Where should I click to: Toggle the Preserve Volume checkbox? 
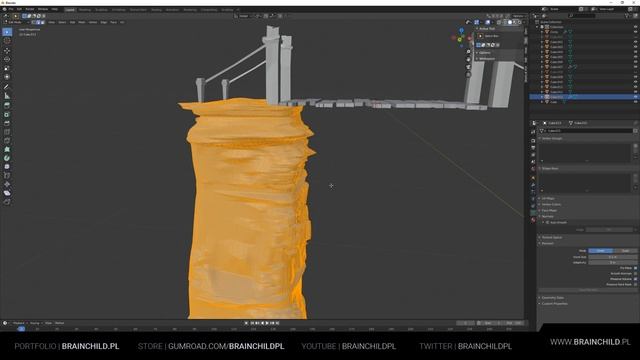(x=635, y=279)
